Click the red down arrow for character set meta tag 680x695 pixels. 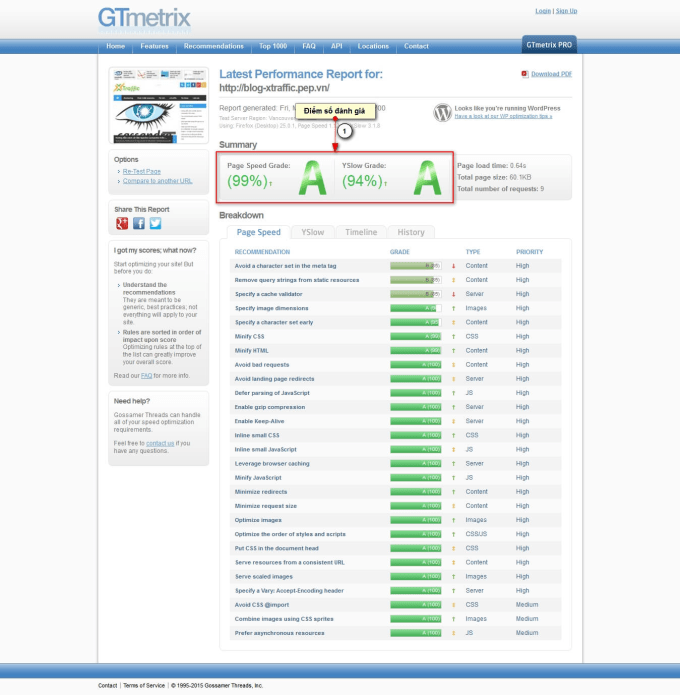tap(453, 266)
